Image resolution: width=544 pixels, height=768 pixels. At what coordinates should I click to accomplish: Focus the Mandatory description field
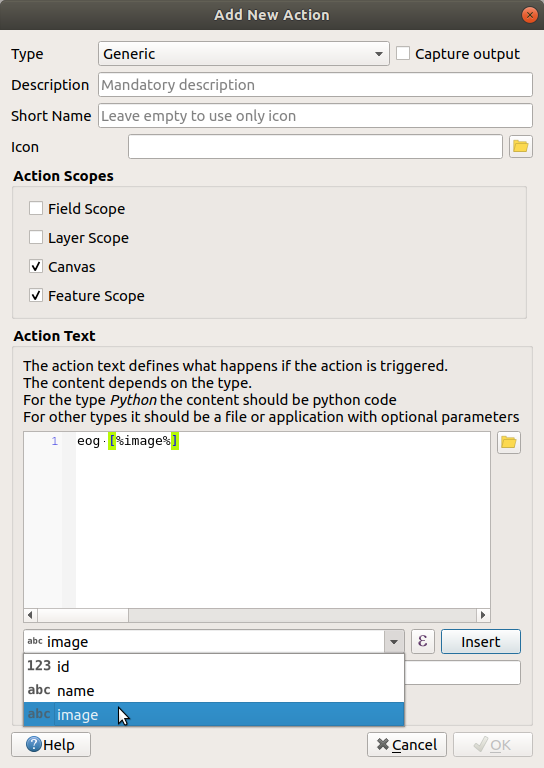click(x=315, y=85)
